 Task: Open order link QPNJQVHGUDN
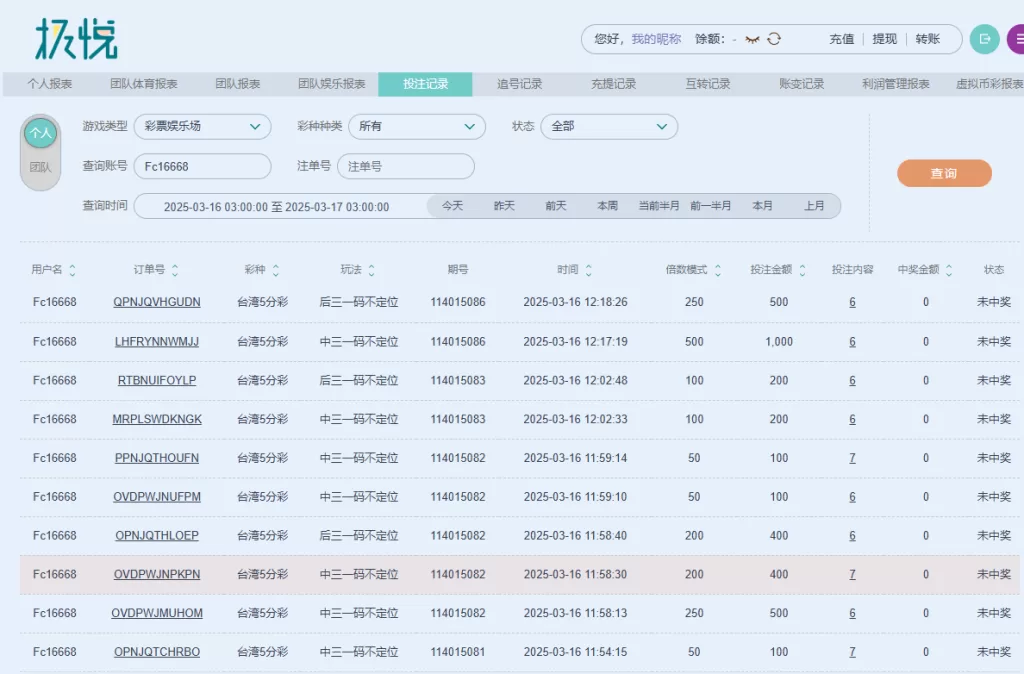157,302
